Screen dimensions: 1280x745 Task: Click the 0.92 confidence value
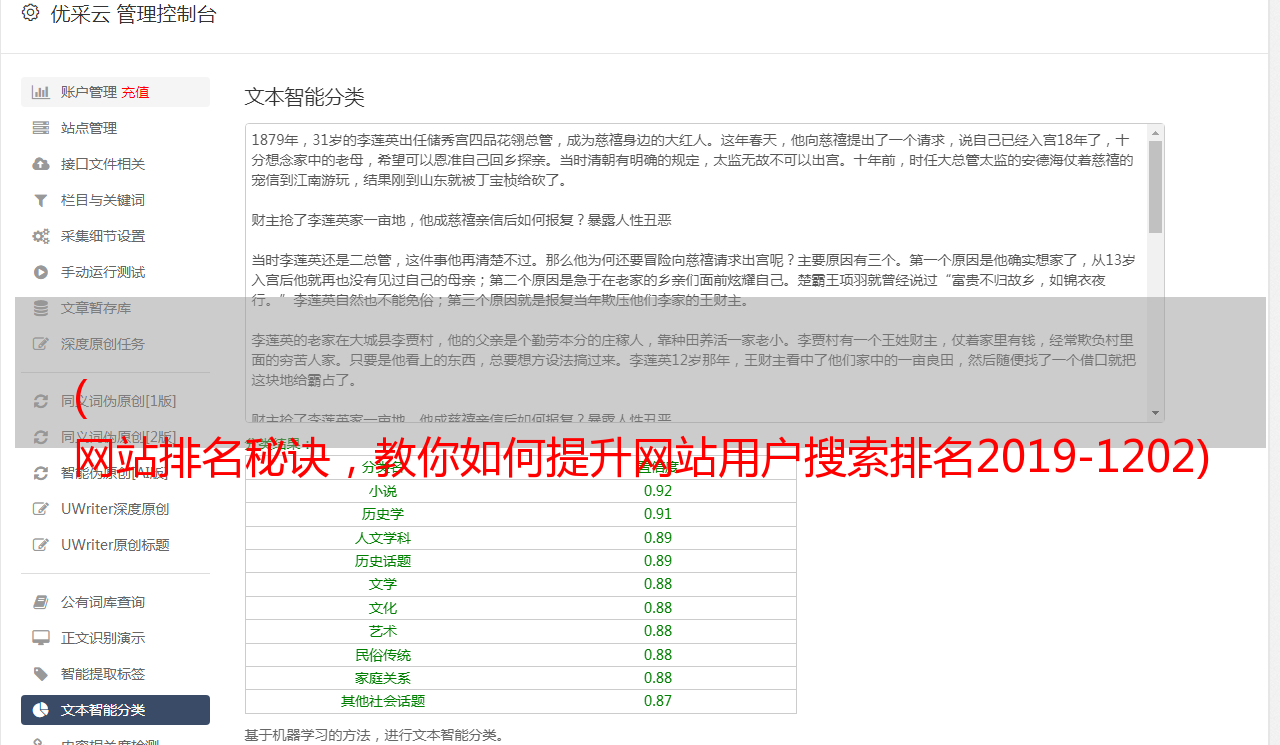[658, 491]
